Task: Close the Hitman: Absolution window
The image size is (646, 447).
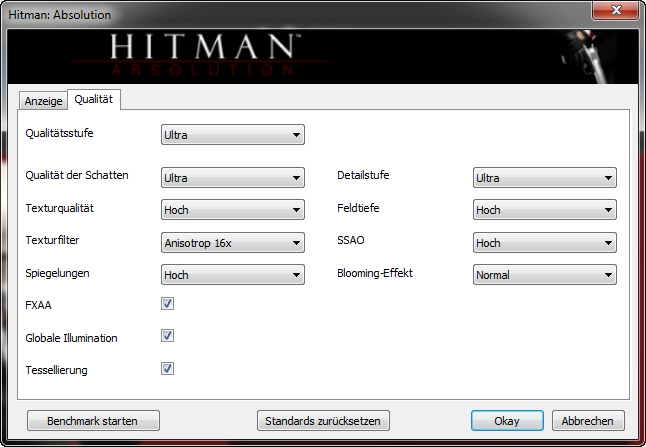Action: [616, 10]
